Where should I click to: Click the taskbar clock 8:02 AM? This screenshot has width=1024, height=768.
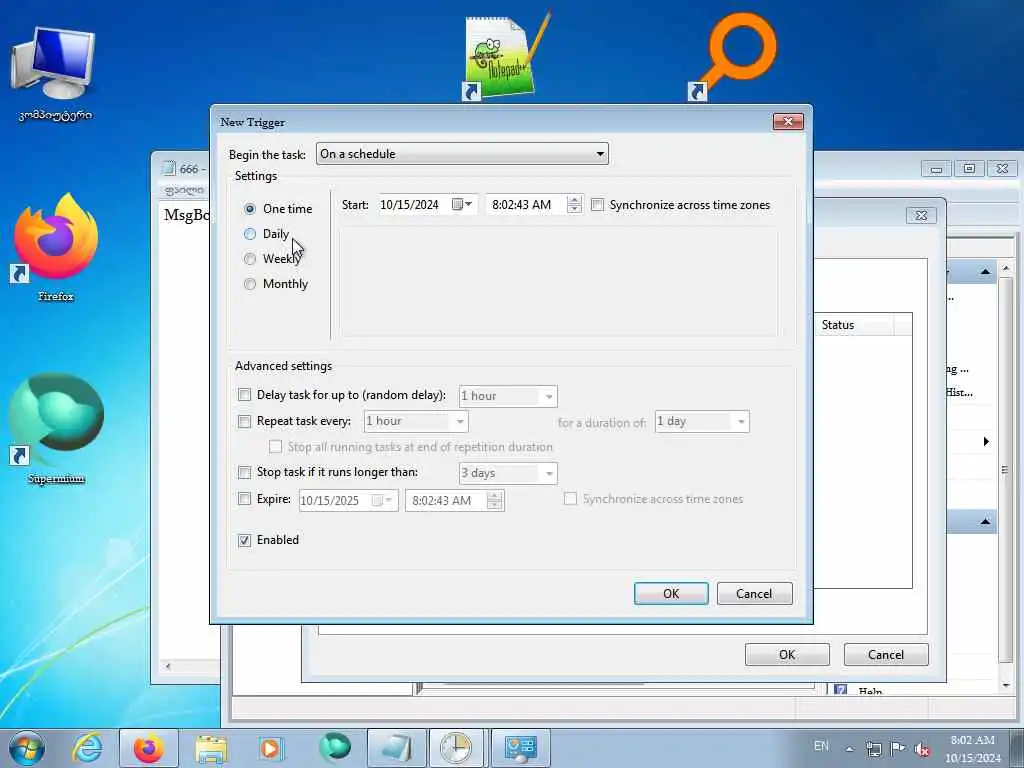click(x=972, y=740)
